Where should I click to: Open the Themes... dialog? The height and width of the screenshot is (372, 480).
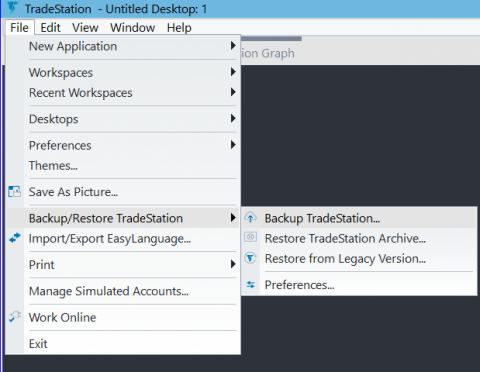(123, 165)
